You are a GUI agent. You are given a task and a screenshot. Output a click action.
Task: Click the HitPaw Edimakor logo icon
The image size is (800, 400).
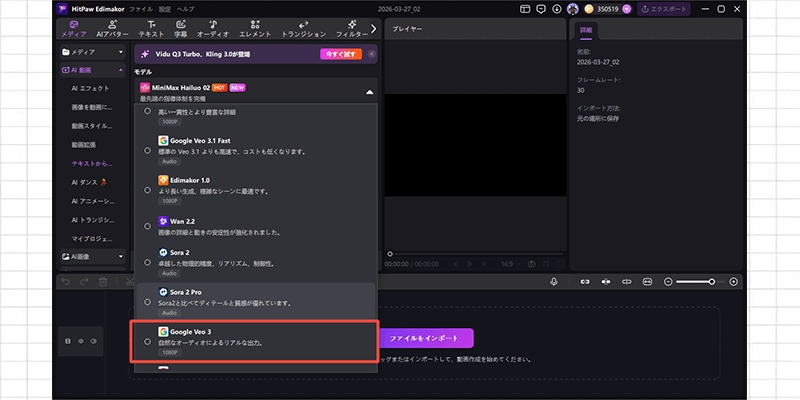click(62, 9)
